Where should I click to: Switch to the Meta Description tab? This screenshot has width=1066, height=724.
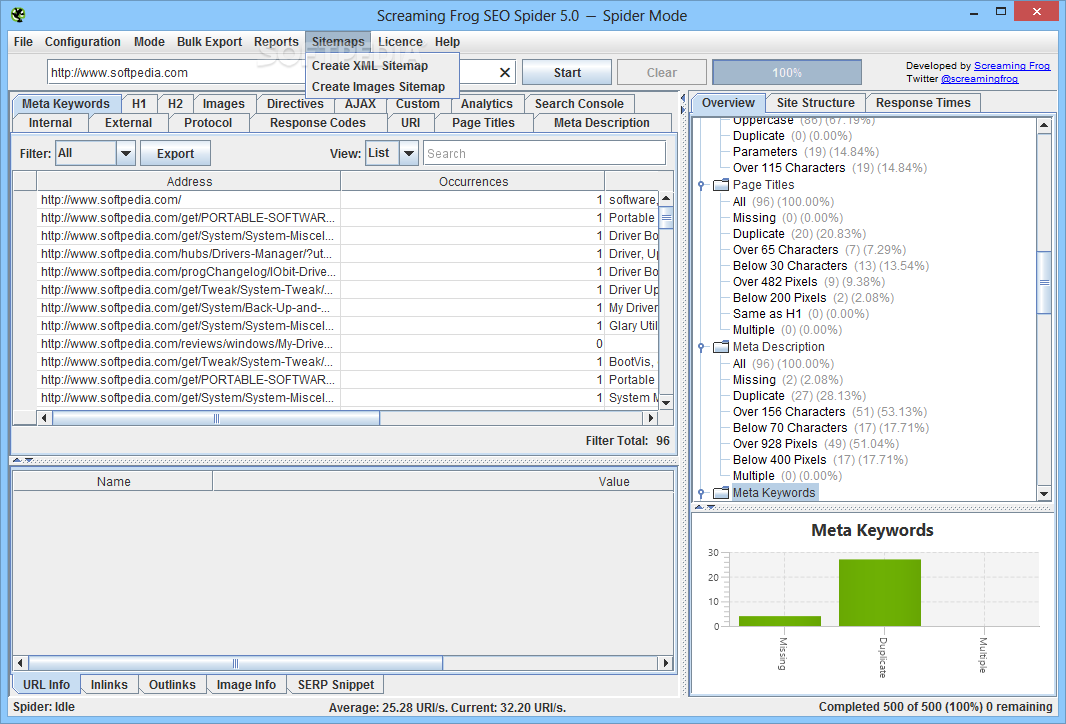point(602,123)
